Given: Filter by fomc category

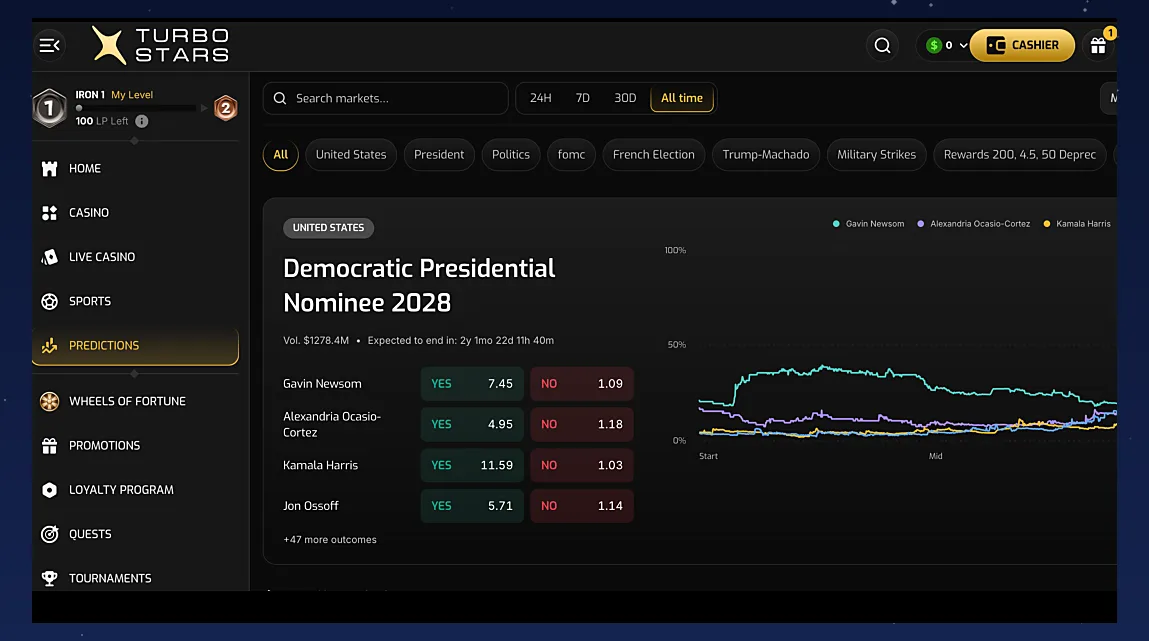Looking at the screenshot, I should (571, 155).
